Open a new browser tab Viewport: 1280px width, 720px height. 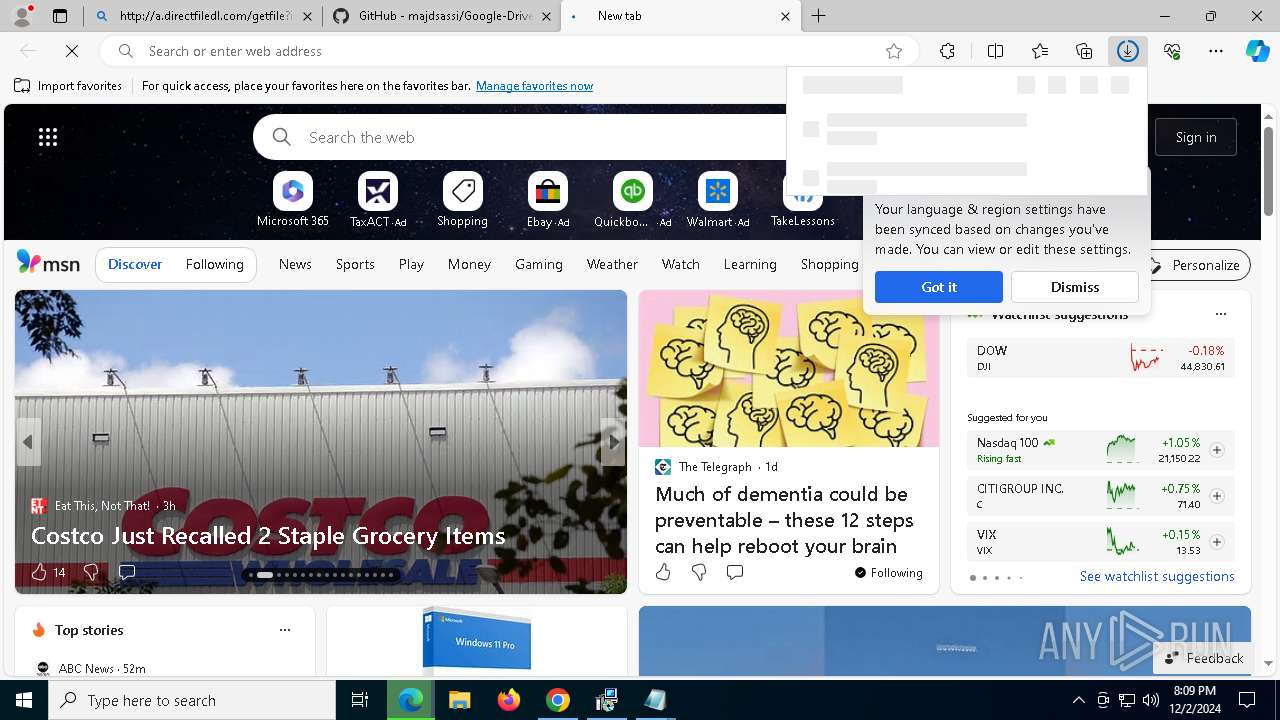pyautogui.click(x=818, y=16)
